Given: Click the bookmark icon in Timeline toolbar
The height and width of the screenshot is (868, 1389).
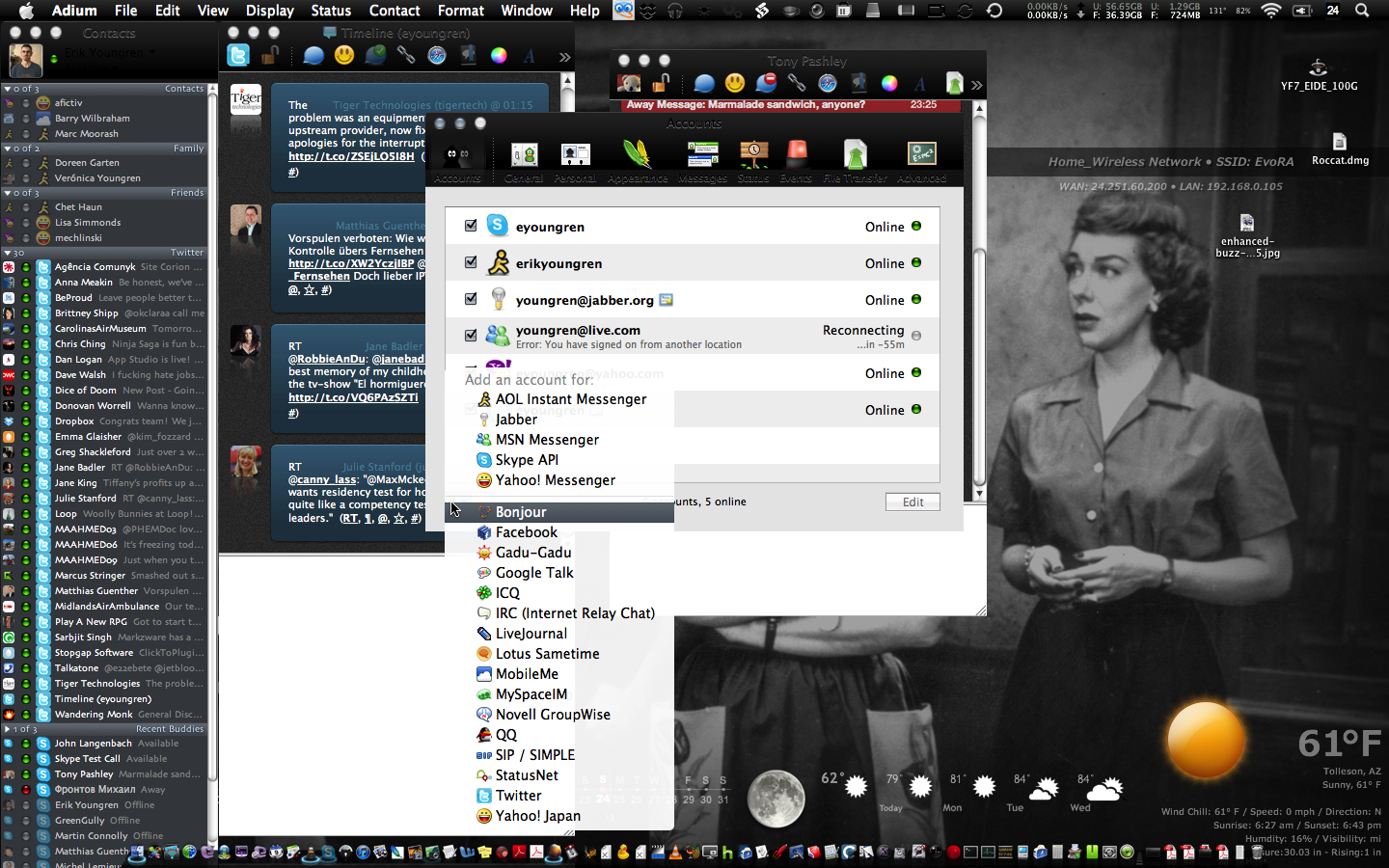Looking at the screenshot, I should (x=468, y=55).
